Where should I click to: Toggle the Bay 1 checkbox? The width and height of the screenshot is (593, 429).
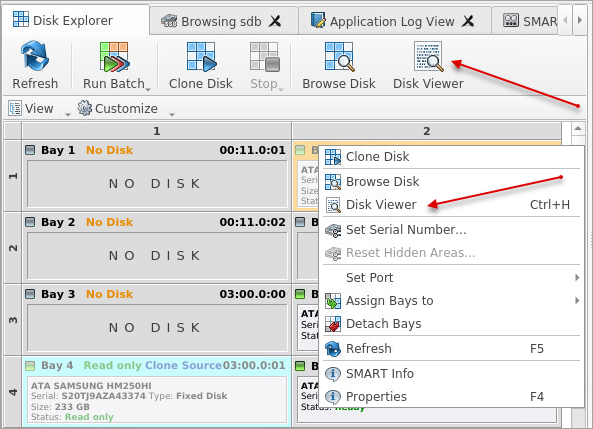(x=30, y=150)
